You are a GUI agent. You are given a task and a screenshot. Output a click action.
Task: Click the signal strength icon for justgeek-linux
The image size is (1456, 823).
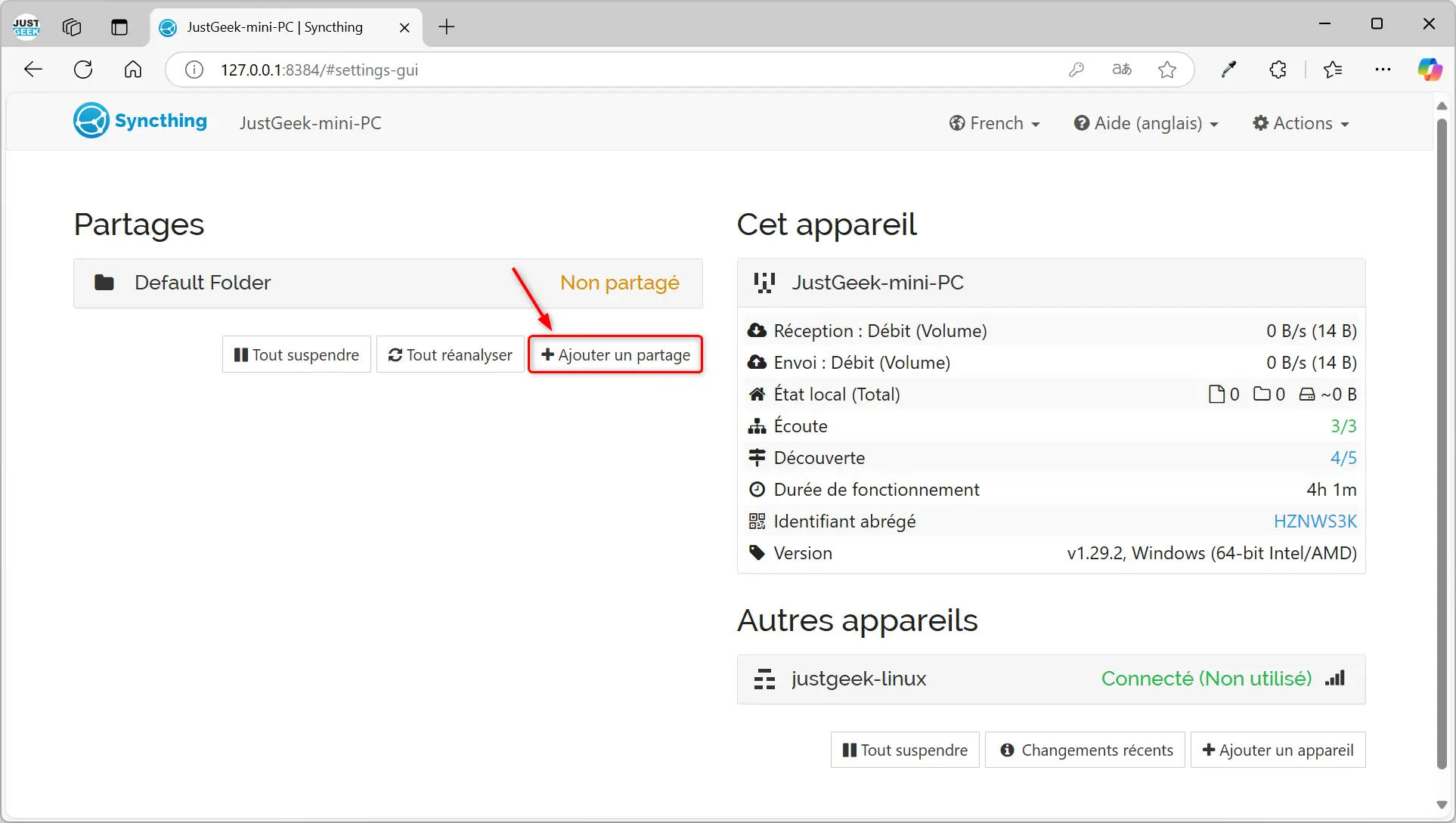(1335, 678)
